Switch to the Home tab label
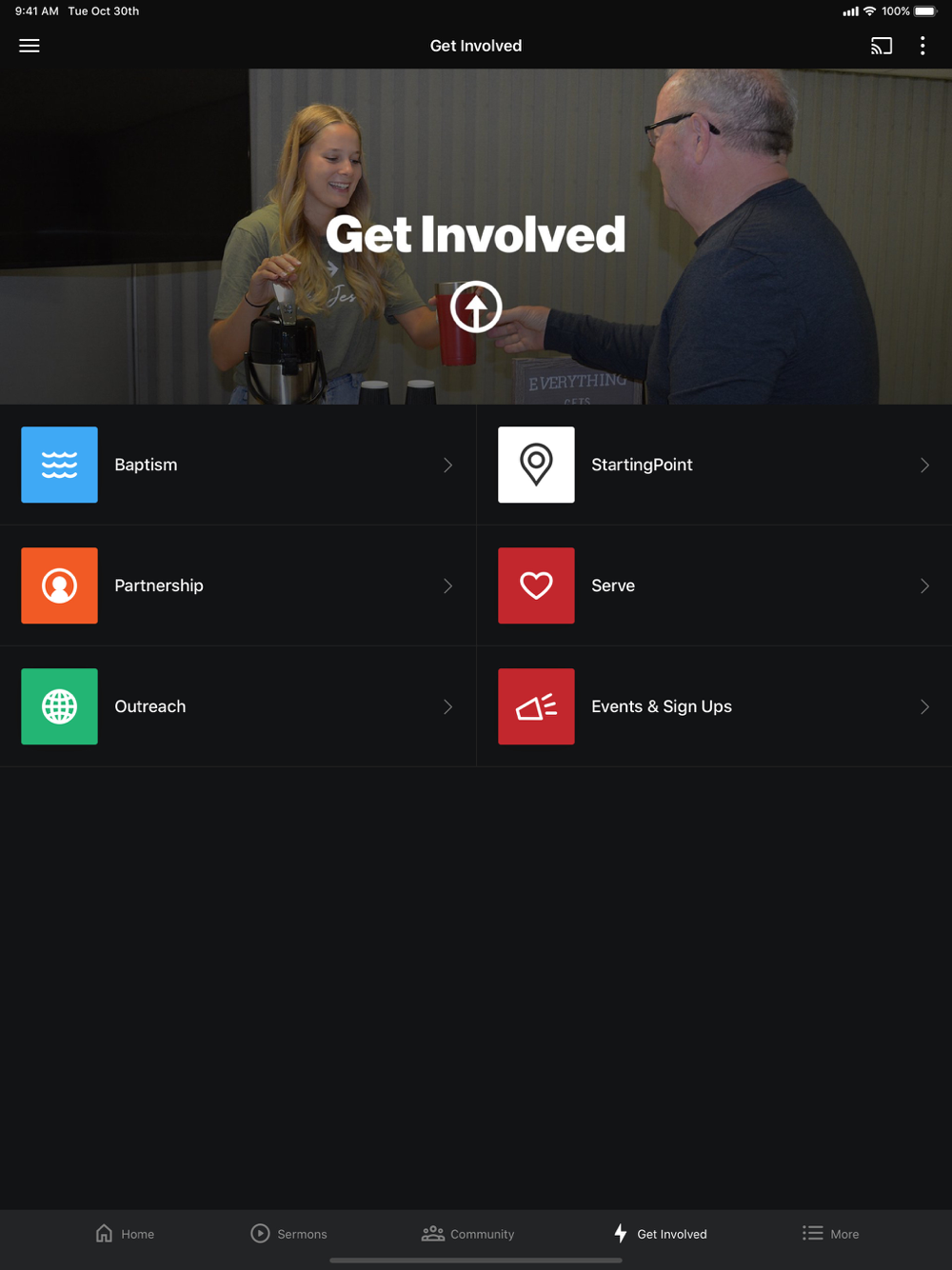Screen dimensions: 952x1270 pos(137,1234)
